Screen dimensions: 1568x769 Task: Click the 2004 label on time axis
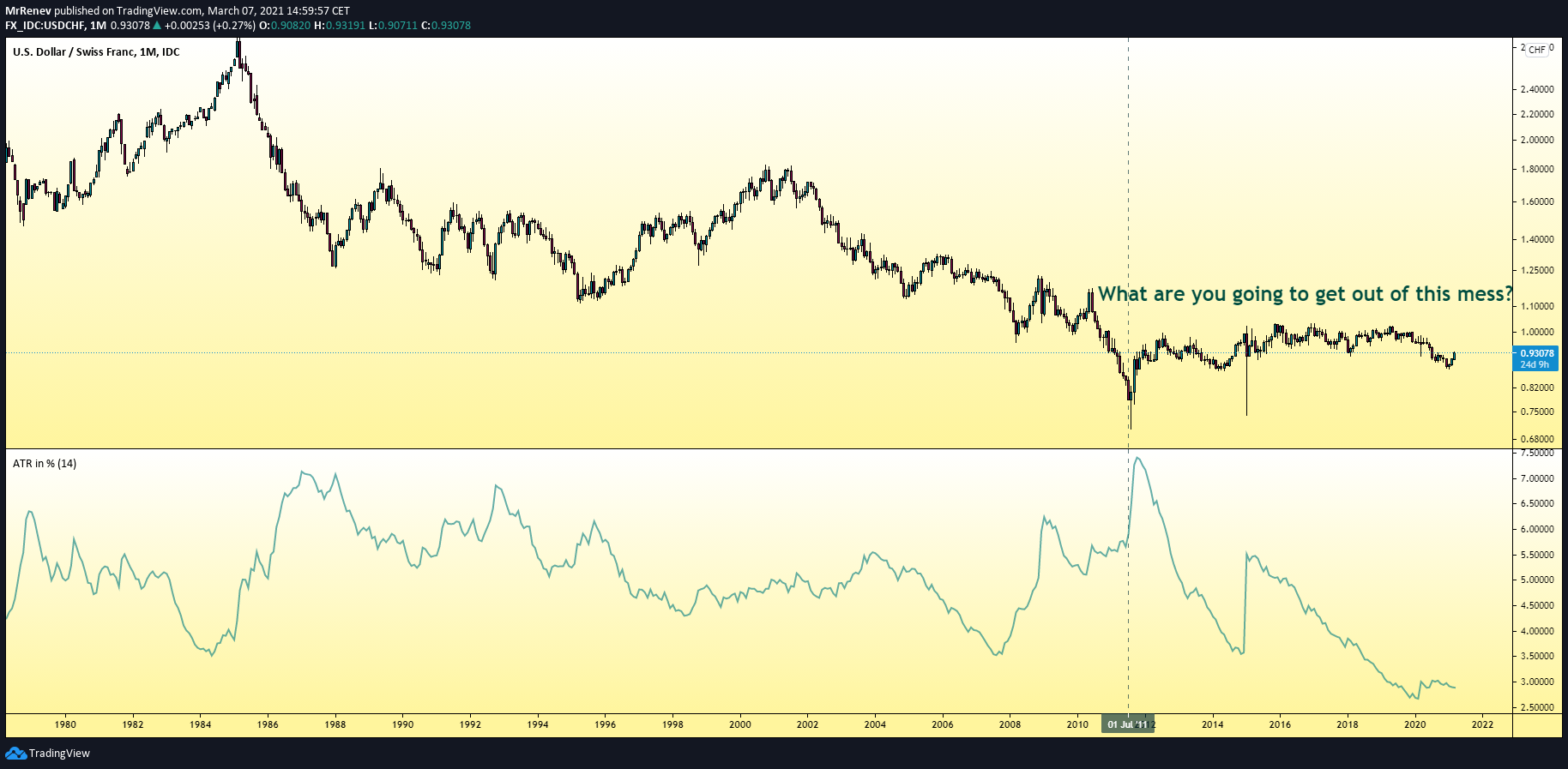[875, 724]
